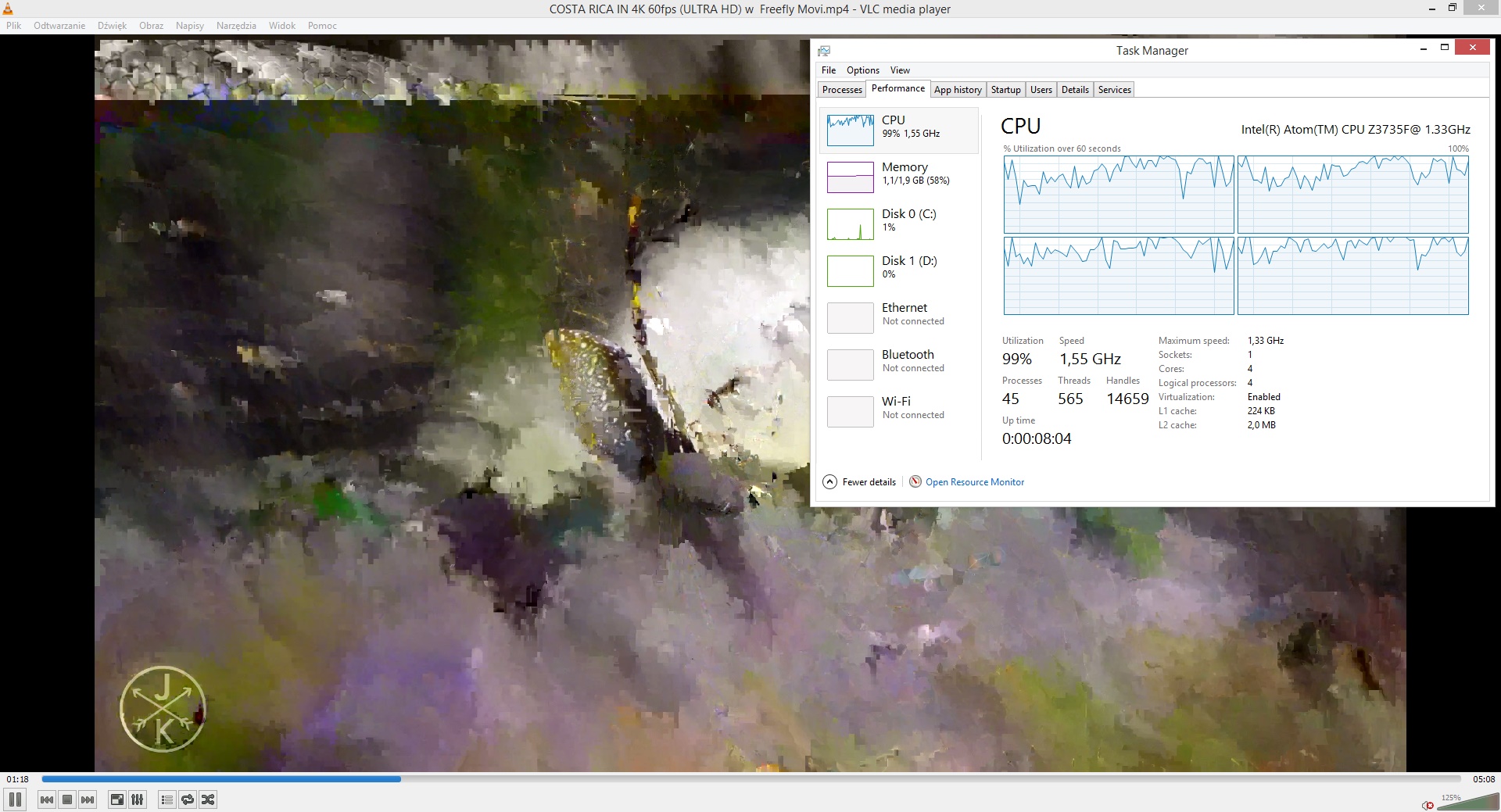Screen dimensions: 1501x812
Task: Click the 99% utilization value
Action: click(x=1017, y=359)
